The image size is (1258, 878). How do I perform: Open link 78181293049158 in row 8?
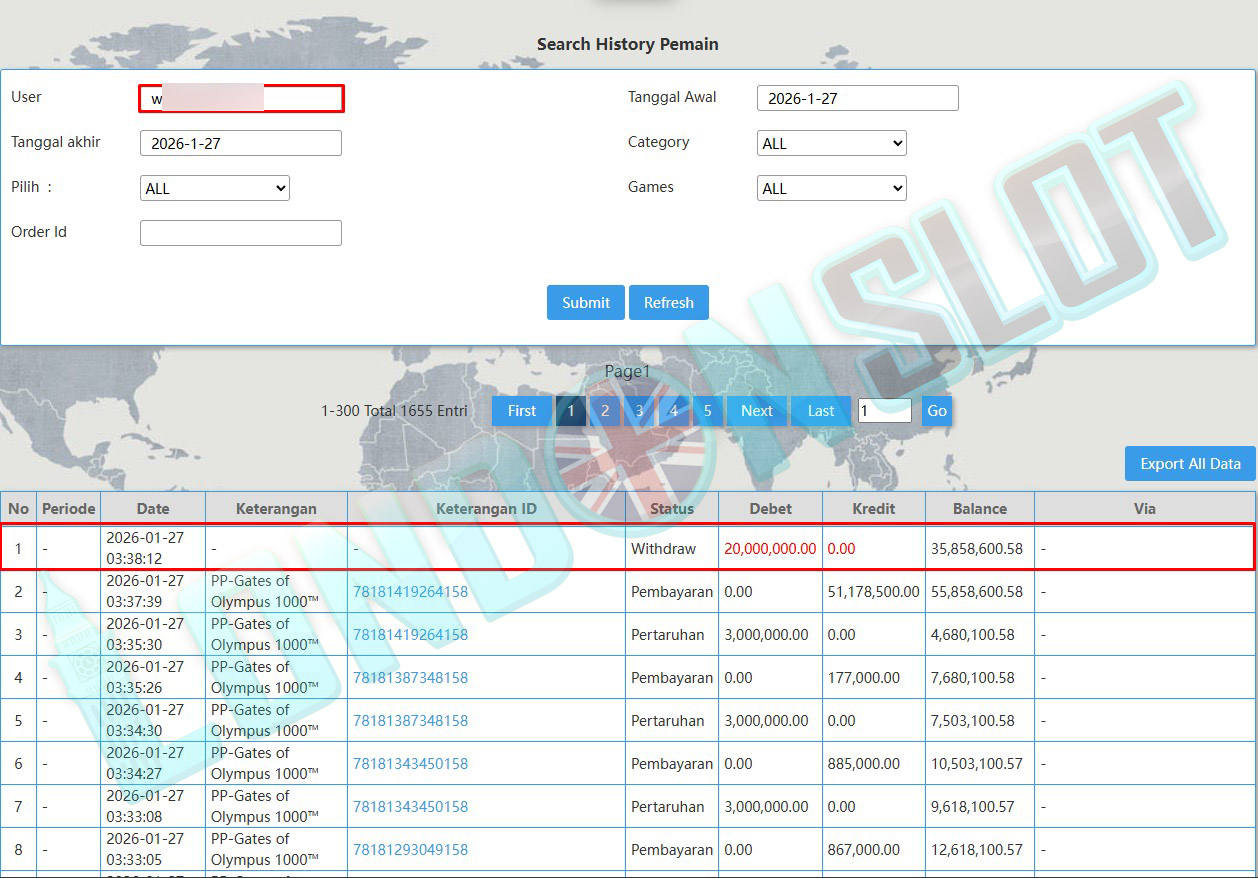click(410, 850)
